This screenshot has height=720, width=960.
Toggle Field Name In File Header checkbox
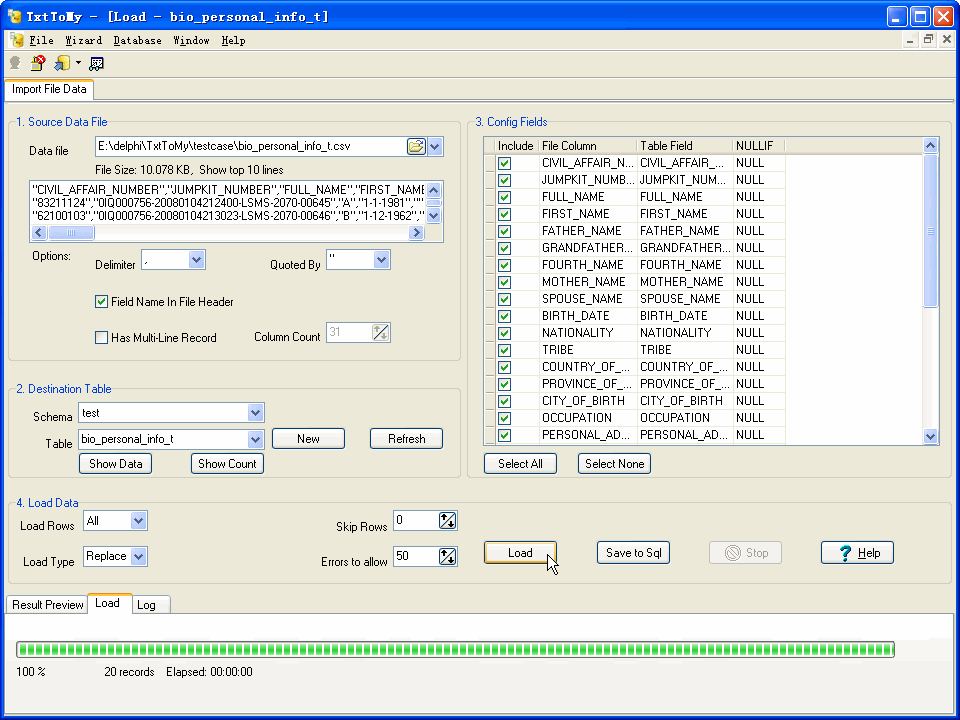(x=101, y=301)
